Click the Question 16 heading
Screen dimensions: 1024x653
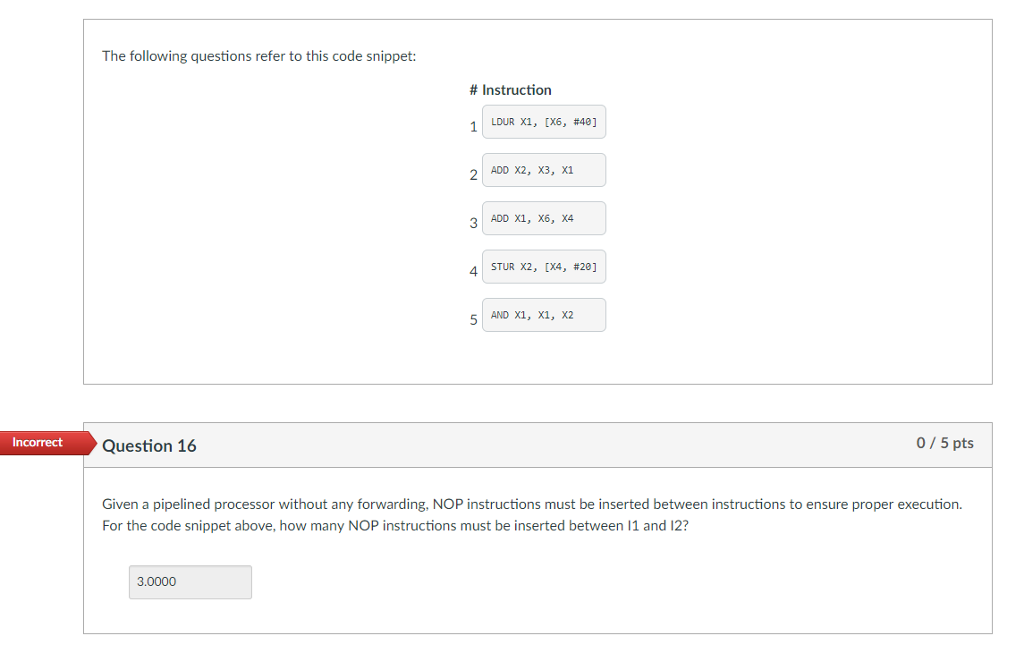pos(149,446)
